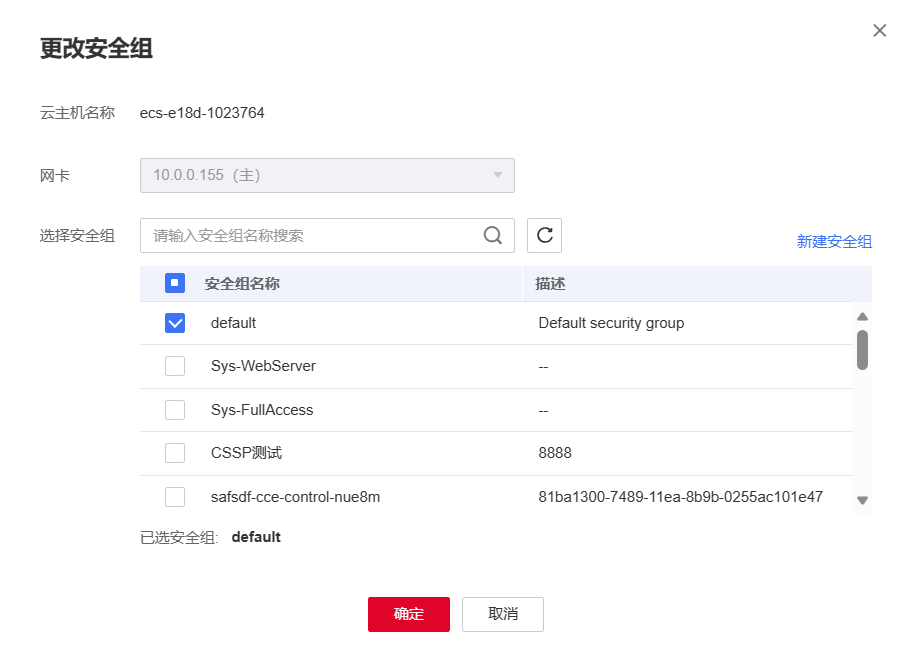Image resolution: width=909 pixels, height=671 pixels.
Task: Select the Sys-FullAccess checkbox
Action: tap(175, 410)
